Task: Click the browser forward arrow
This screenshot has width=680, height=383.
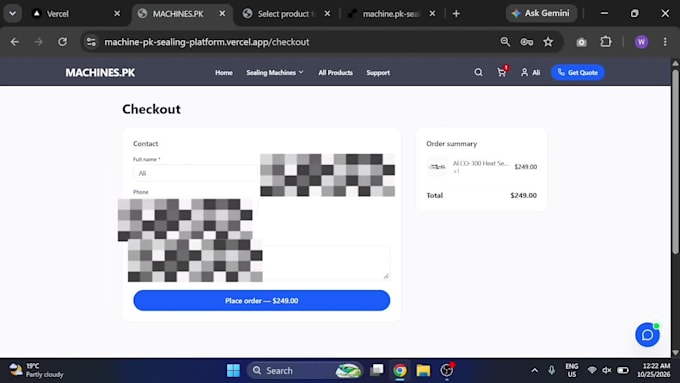Action: pos(39,42)
